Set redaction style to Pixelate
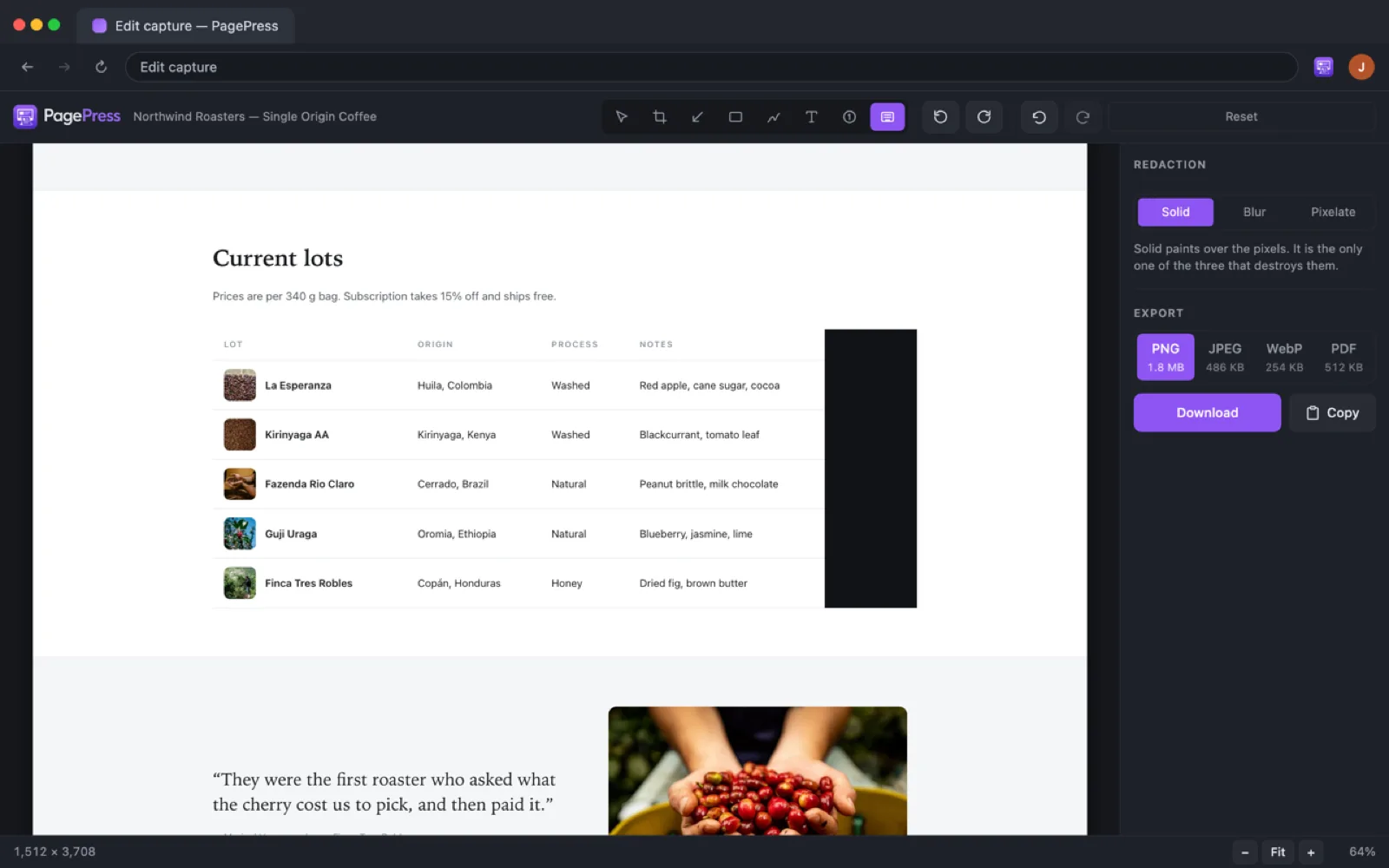 (1333, 212)
